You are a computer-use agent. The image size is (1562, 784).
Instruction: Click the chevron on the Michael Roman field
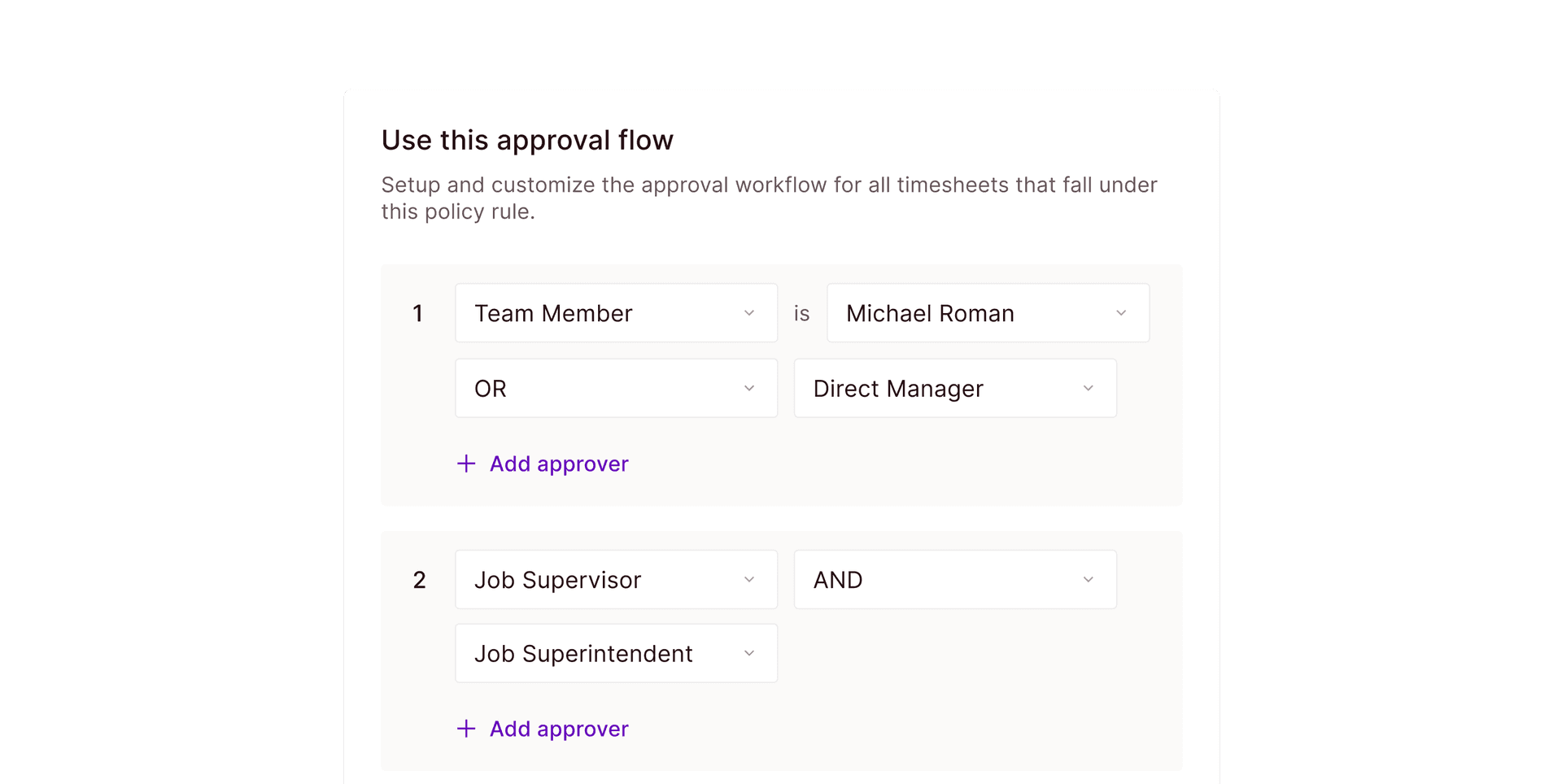tap(1121, 312)
